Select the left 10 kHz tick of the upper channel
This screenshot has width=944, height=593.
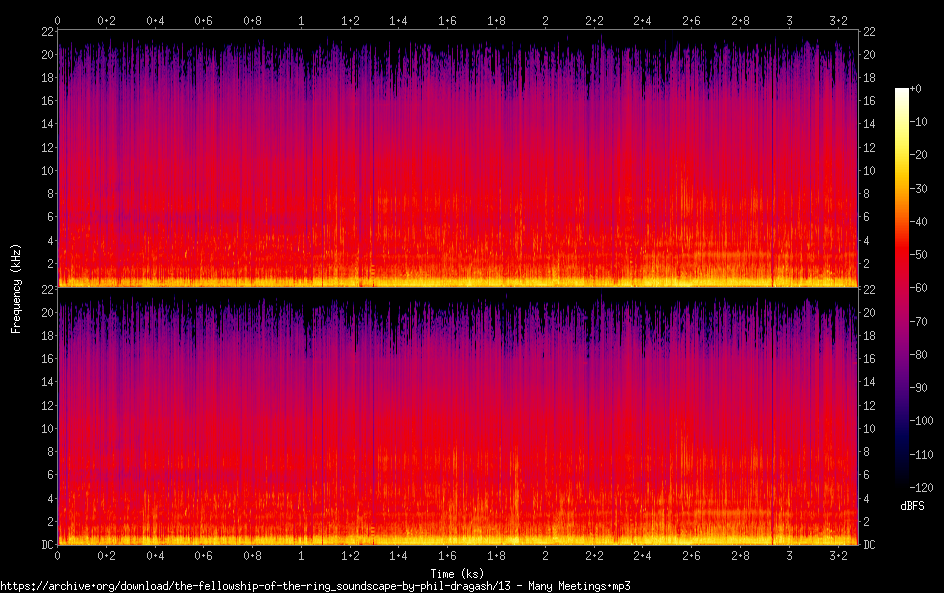(47, 170)
